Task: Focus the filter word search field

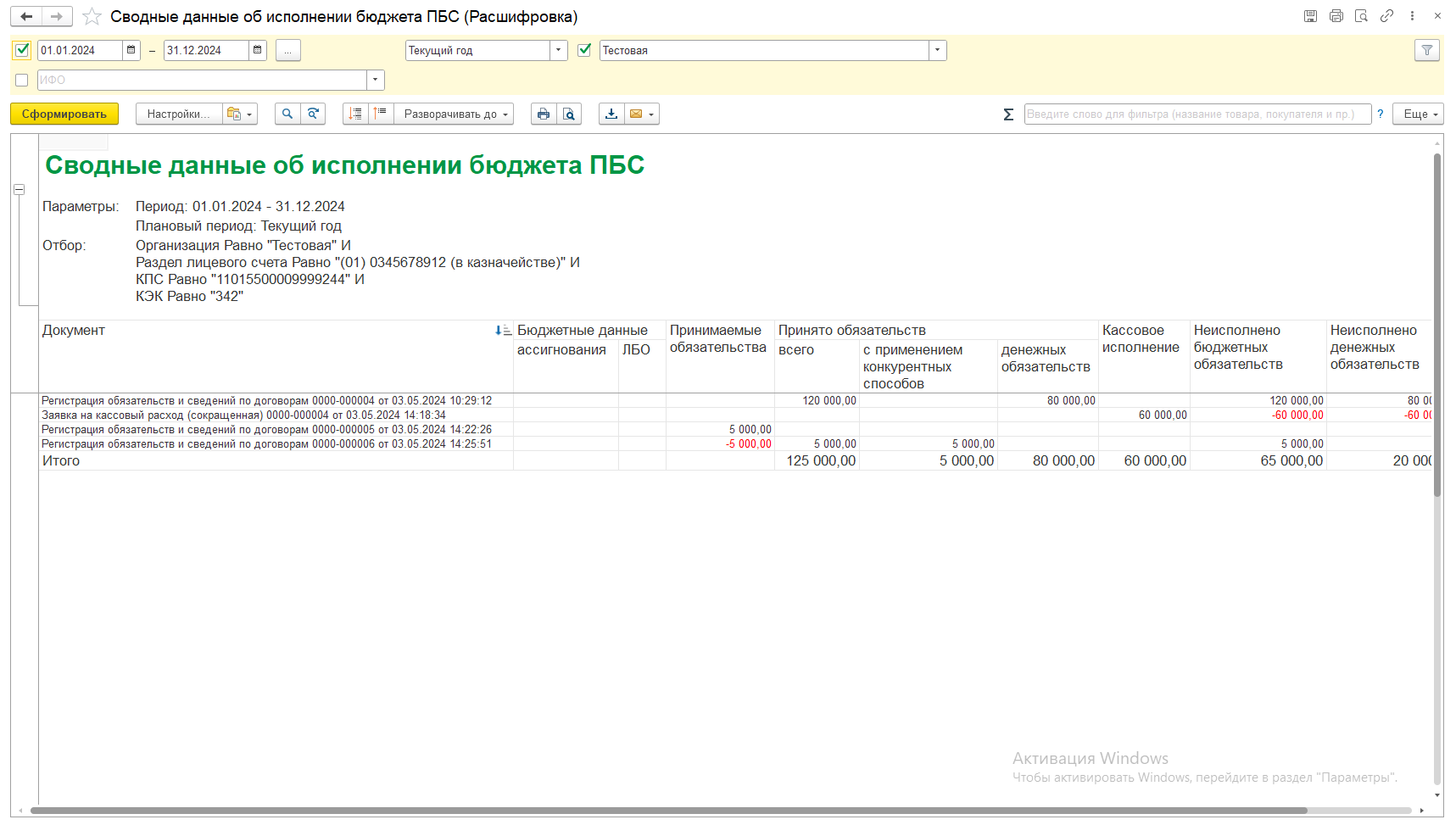Action: [x=1197, y=114]
